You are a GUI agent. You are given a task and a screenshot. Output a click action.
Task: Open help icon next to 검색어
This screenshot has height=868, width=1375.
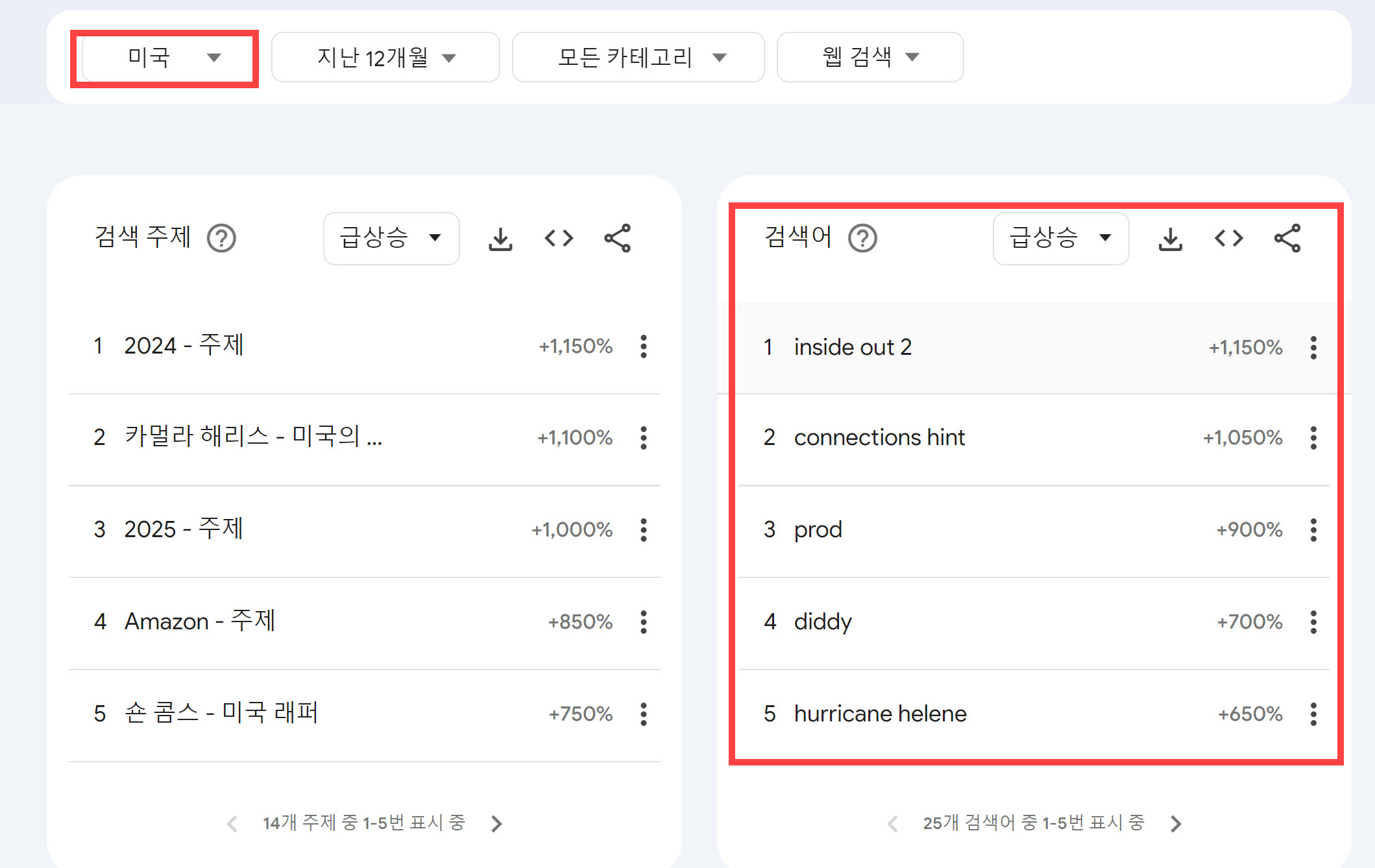pyautogui.click(x=862, y=239)
